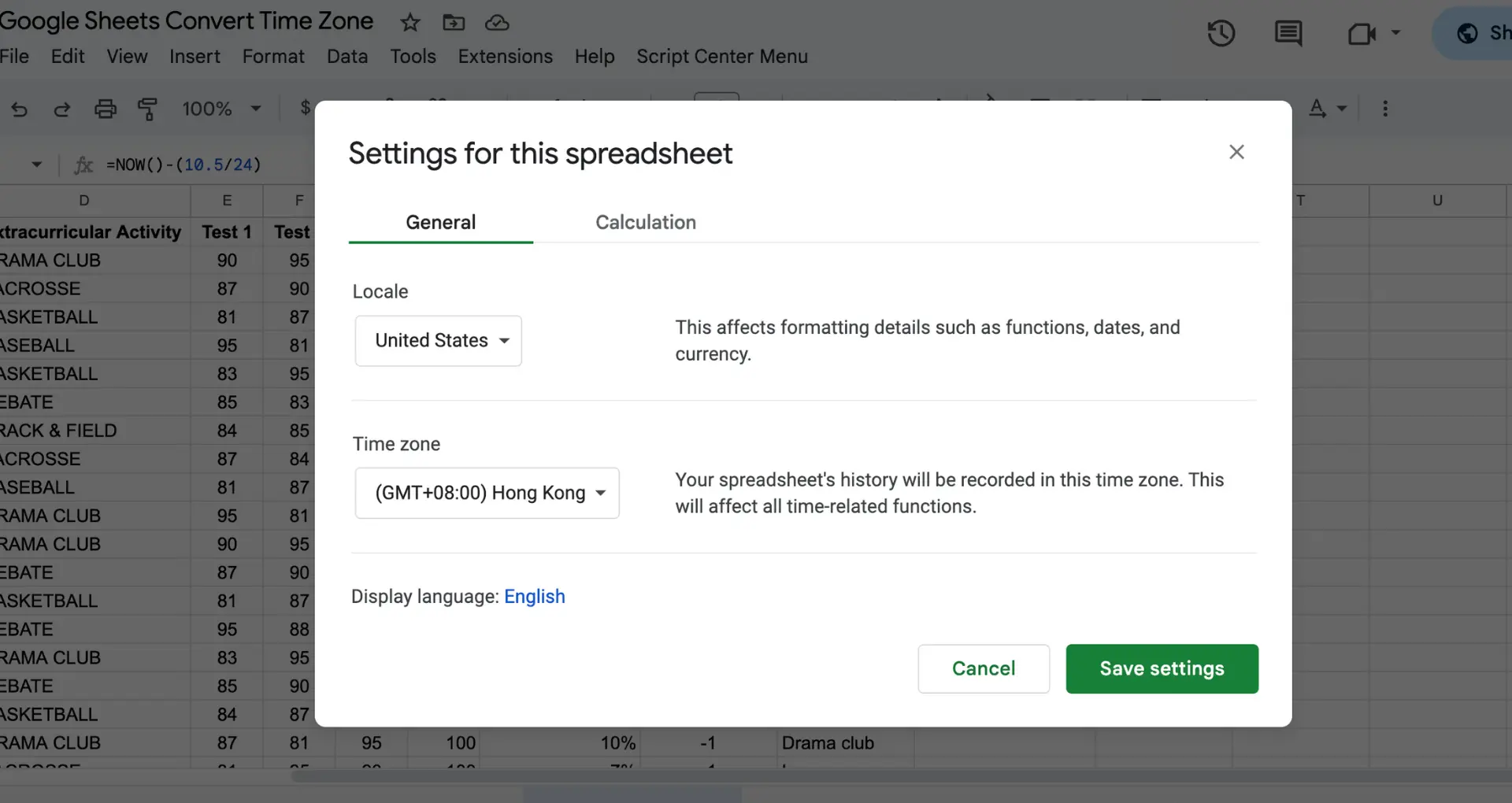The image size is (1512, 803).
Task: Open the Extensions menu
Action: pyautogui.click(x=506, y=57)
